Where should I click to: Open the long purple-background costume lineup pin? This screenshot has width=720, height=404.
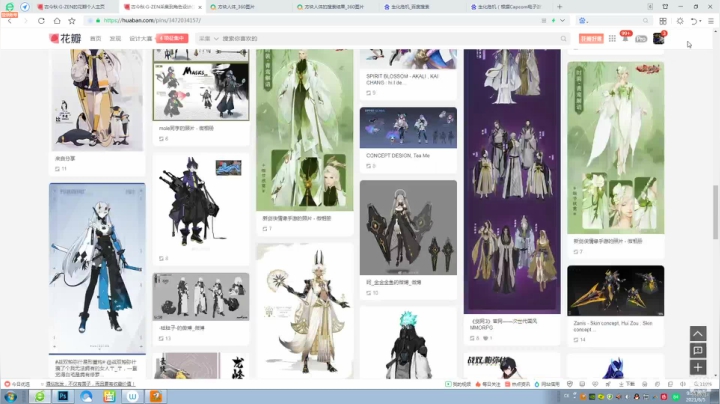click(x=512, y=181)
